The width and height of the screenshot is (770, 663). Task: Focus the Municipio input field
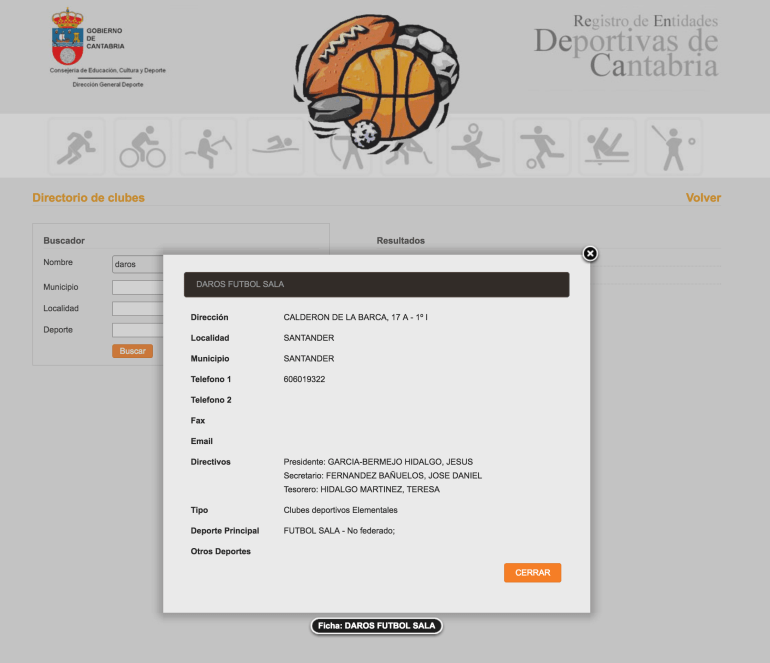137,288
